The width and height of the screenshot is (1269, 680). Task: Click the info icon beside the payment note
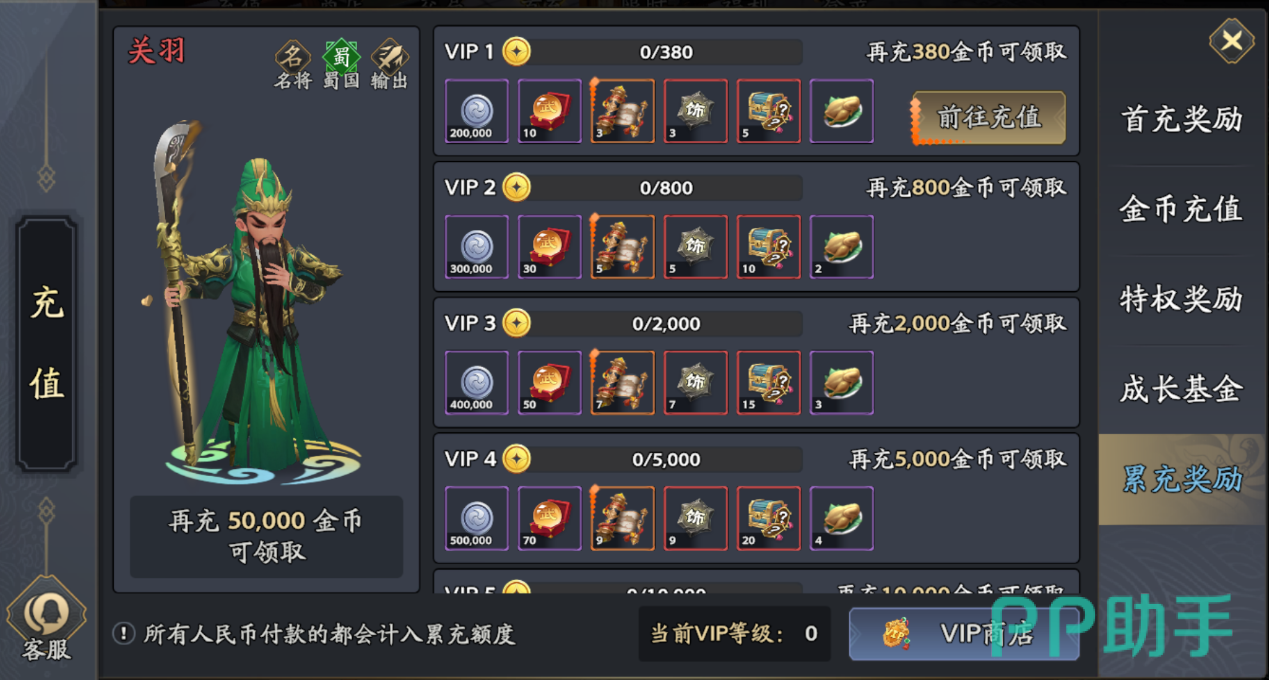pos(124,634)
